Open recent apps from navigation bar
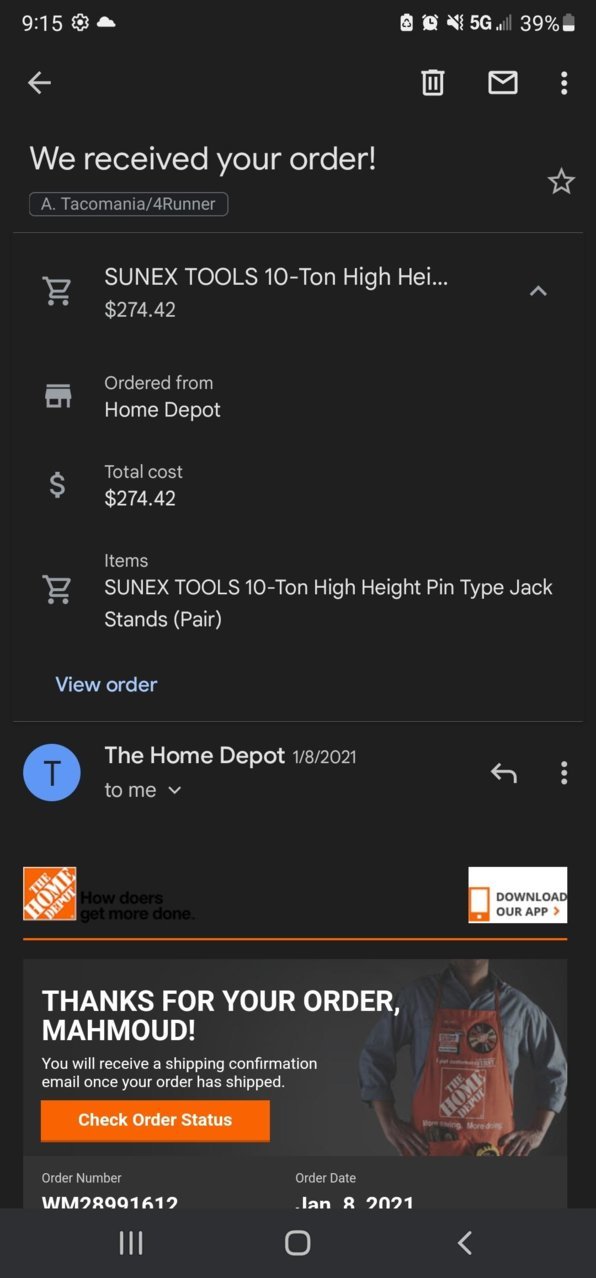 [x=131, y=1243]
